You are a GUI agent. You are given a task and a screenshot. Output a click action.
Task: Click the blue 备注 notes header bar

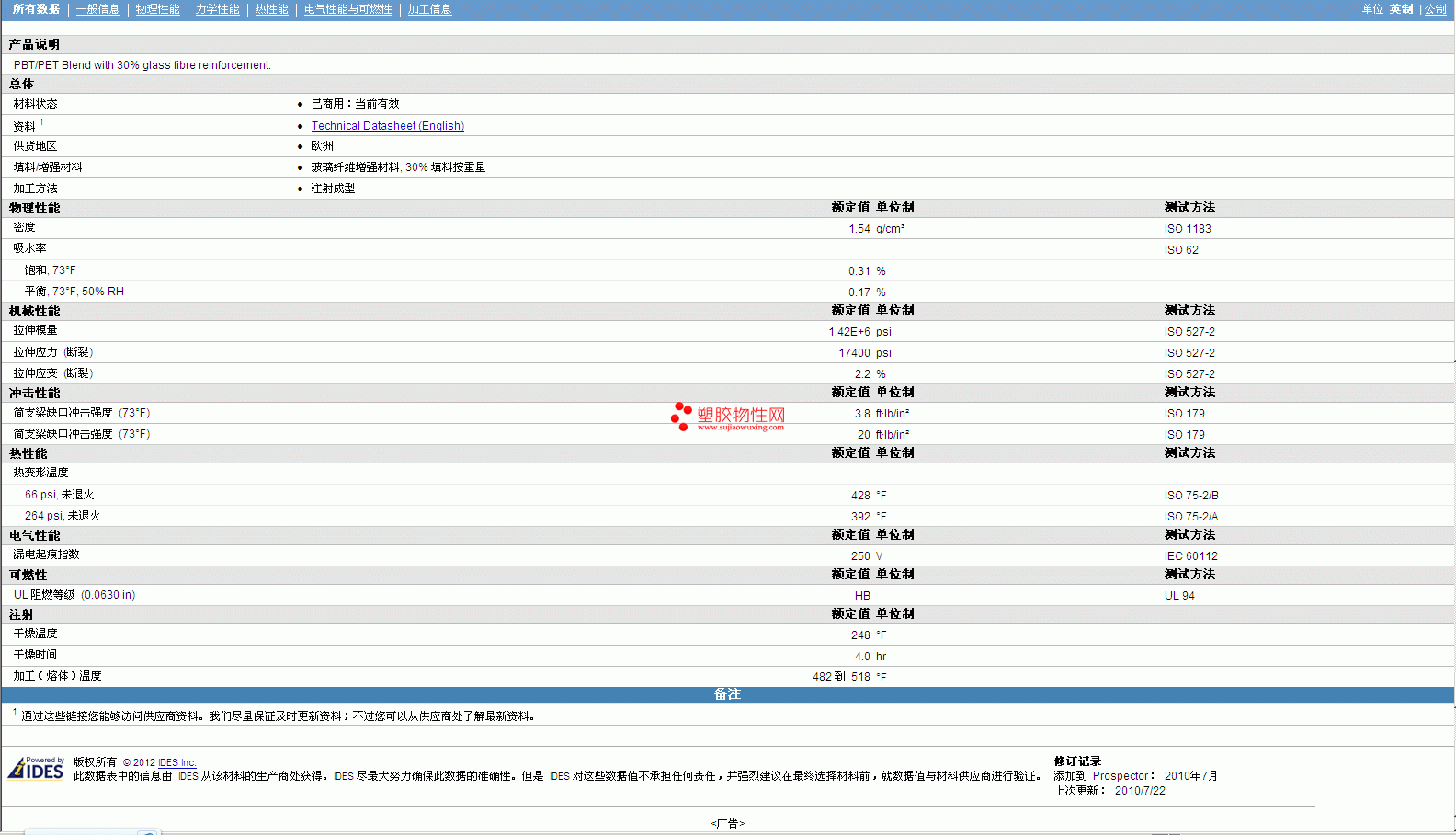coord(728,694)
